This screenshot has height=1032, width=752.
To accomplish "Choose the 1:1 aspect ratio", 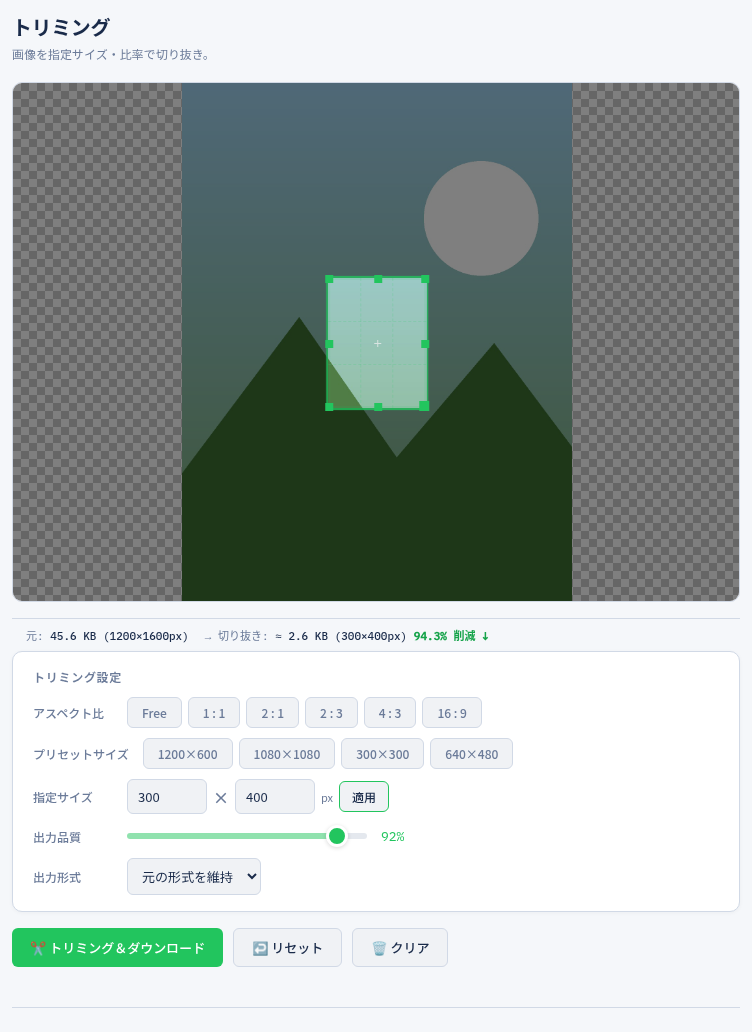I will [x=214, y=713].
